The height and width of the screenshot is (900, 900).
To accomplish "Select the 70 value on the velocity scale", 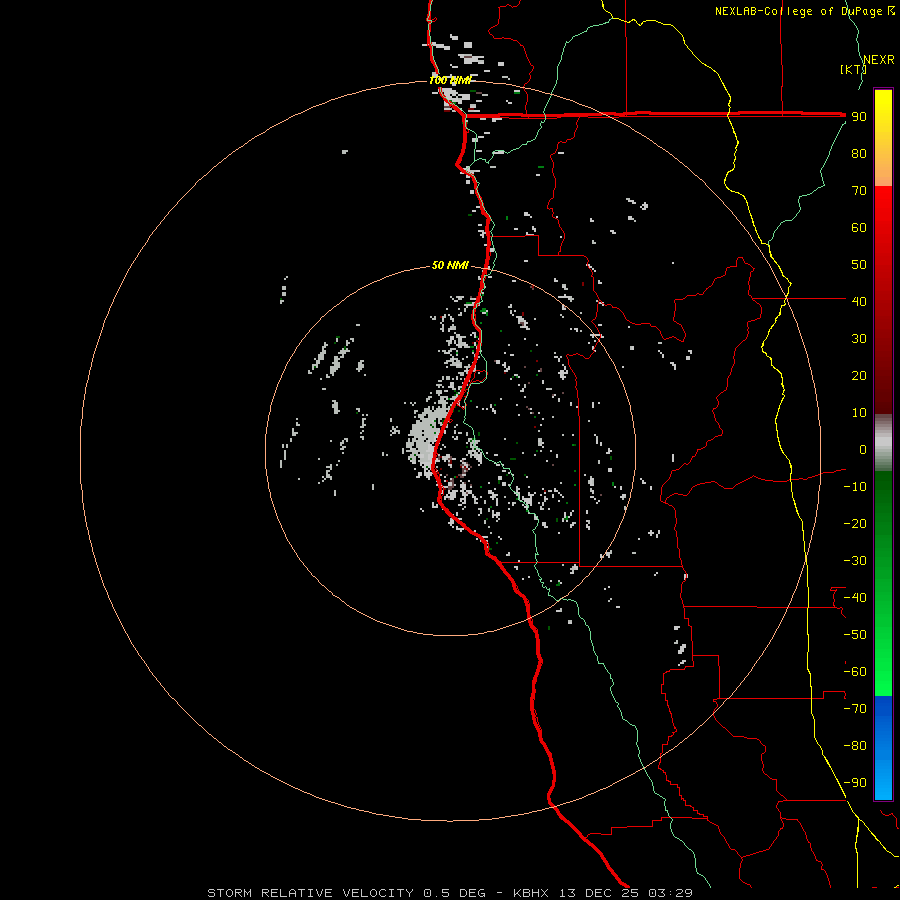I will click(x=859, y=191).
